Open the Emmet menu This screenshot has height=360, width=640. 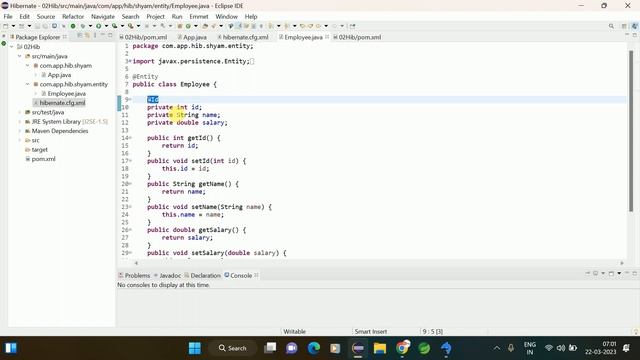tap(199, 16)
